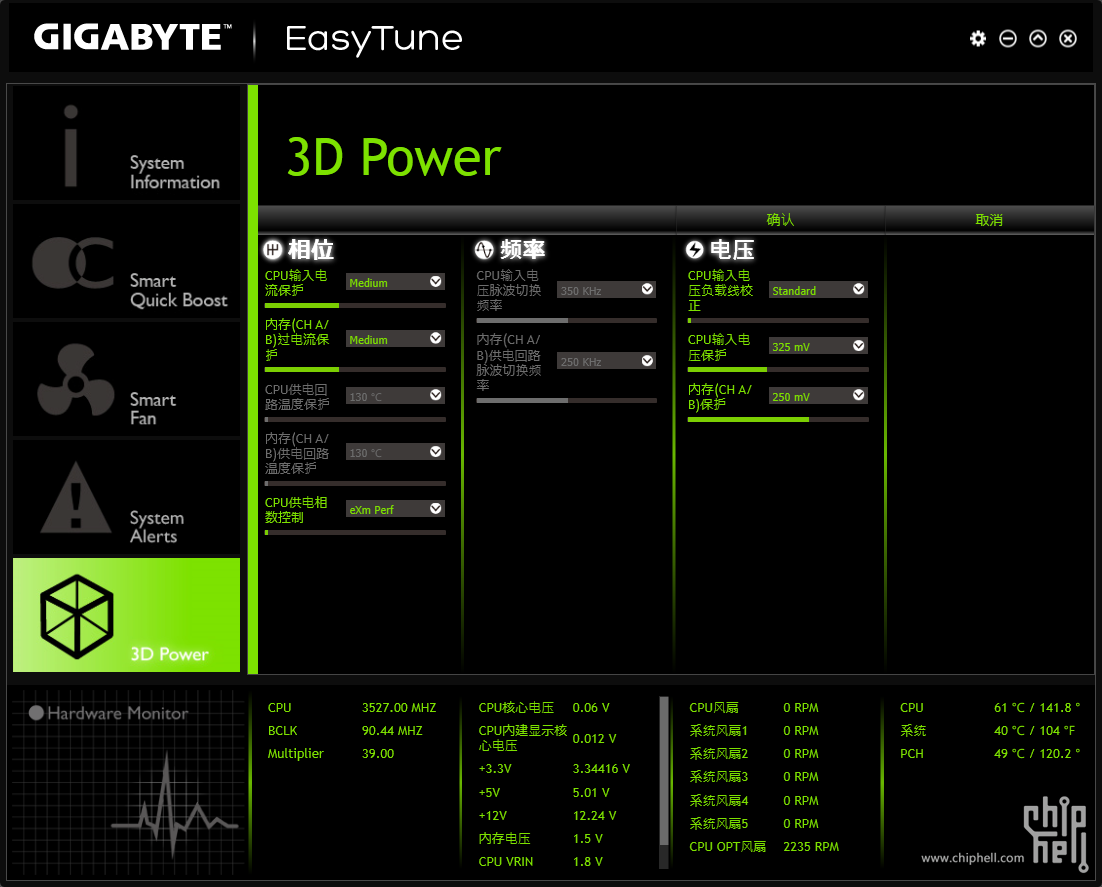1102x887 pixels.
Task: Click the BCLK value 90.44 MHZ
Action: click(392, 731)
